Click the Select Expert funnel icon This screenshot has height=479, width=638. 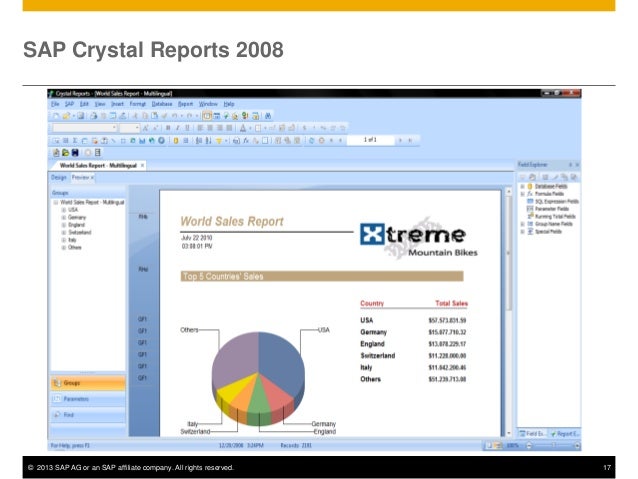[x=219, y=141]
